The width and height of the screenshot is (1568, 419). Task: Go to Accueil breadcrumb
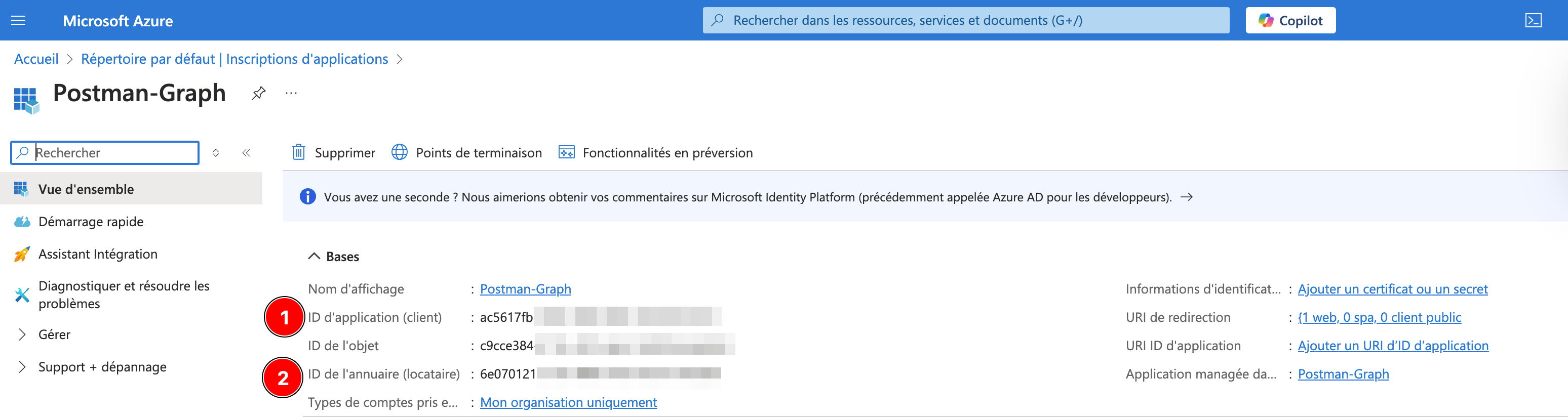pyautogui.click(x=36, y=59)
